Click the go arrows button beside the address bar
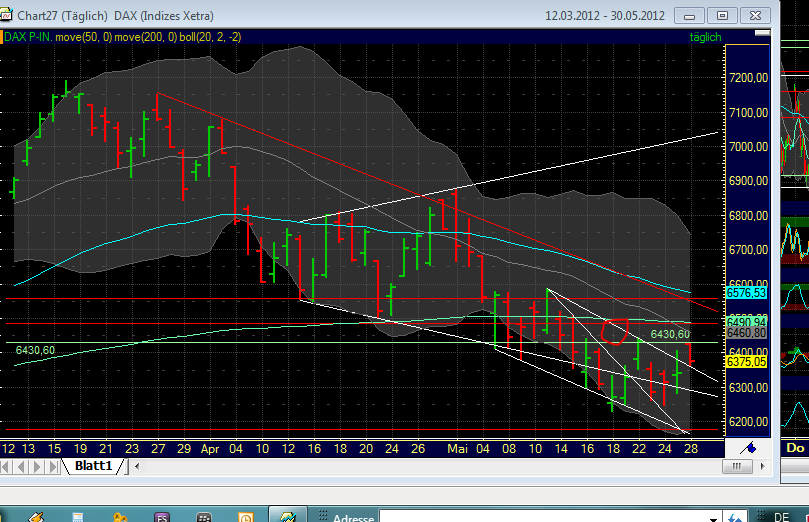 735,516
